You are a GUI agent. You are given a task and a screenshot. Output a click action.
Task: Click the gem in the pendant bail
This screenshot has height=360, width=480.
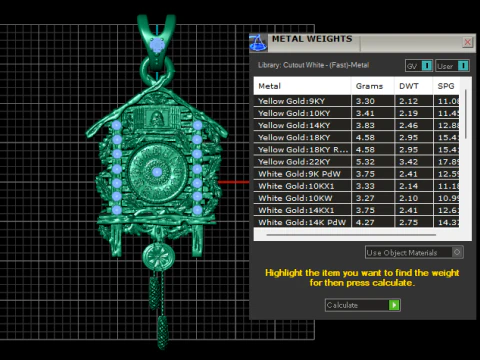157,45
